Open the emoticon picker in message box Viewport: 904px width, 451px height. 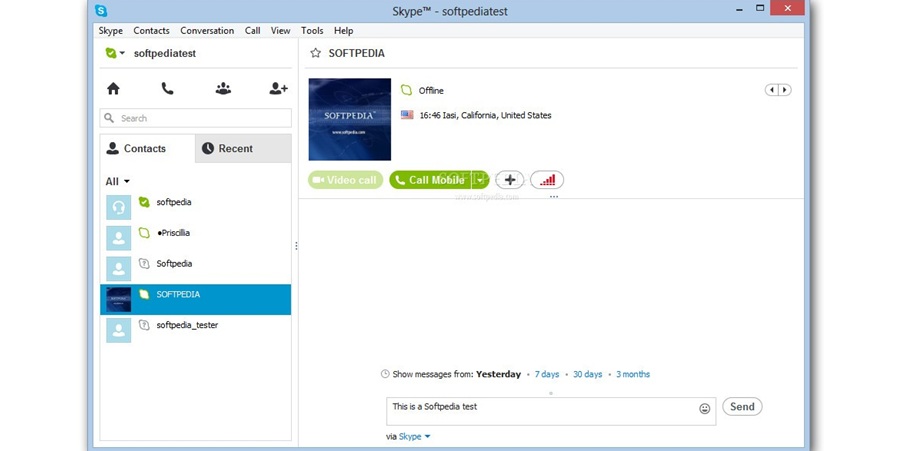click(705, 408)
